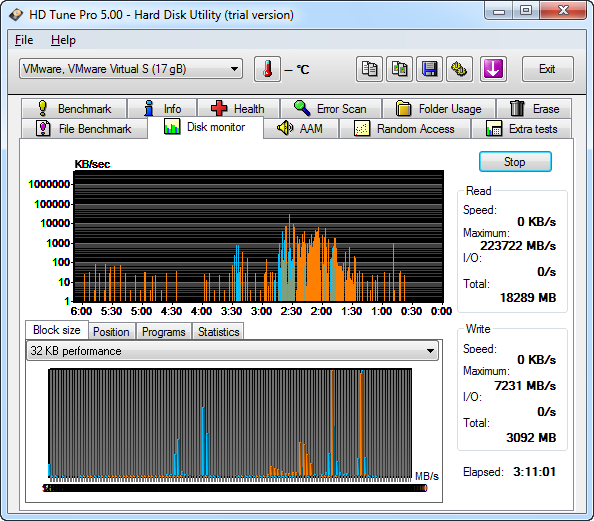Switch to the AAM tab
The width and height of the screenshot is (594, 521).
point(301,129)
